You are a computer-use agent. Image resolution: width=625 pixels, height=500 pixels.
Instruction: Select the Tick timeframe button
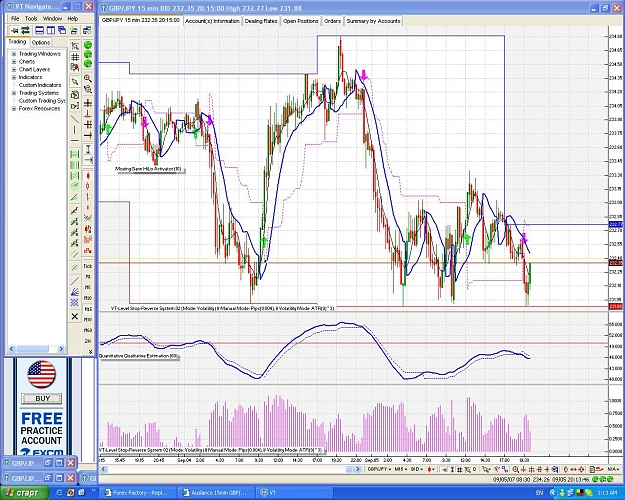click(88, 266)
